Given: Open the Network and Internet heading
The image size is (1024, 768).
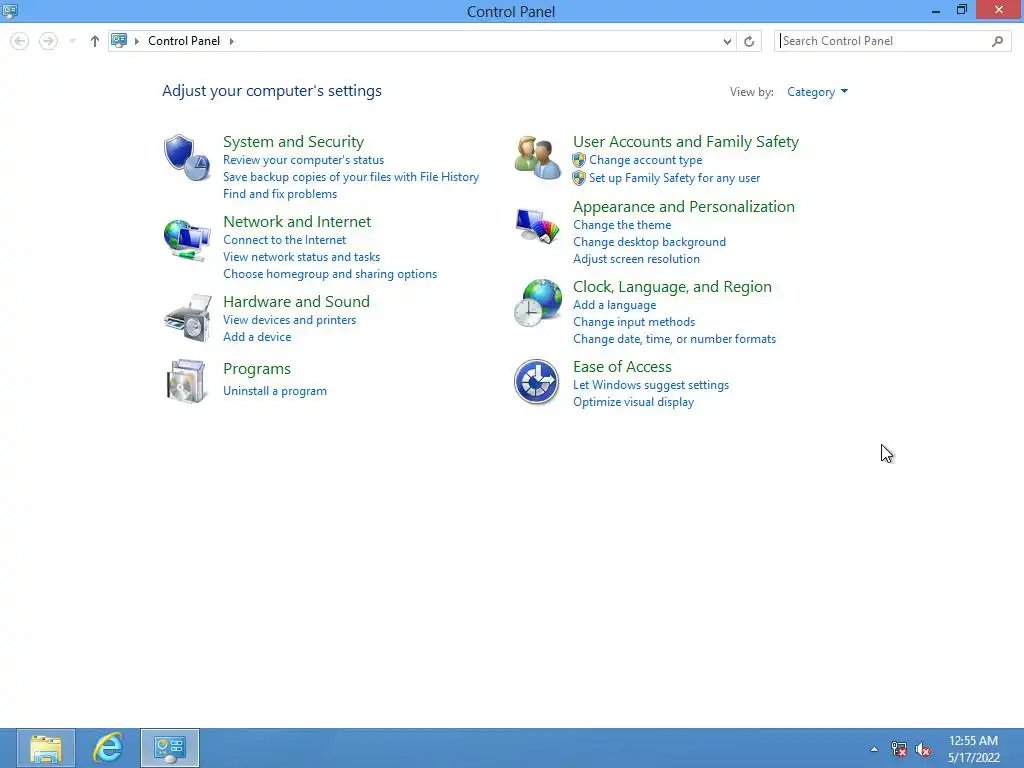Looking at the screenshot, I should (x=297, y=221).
